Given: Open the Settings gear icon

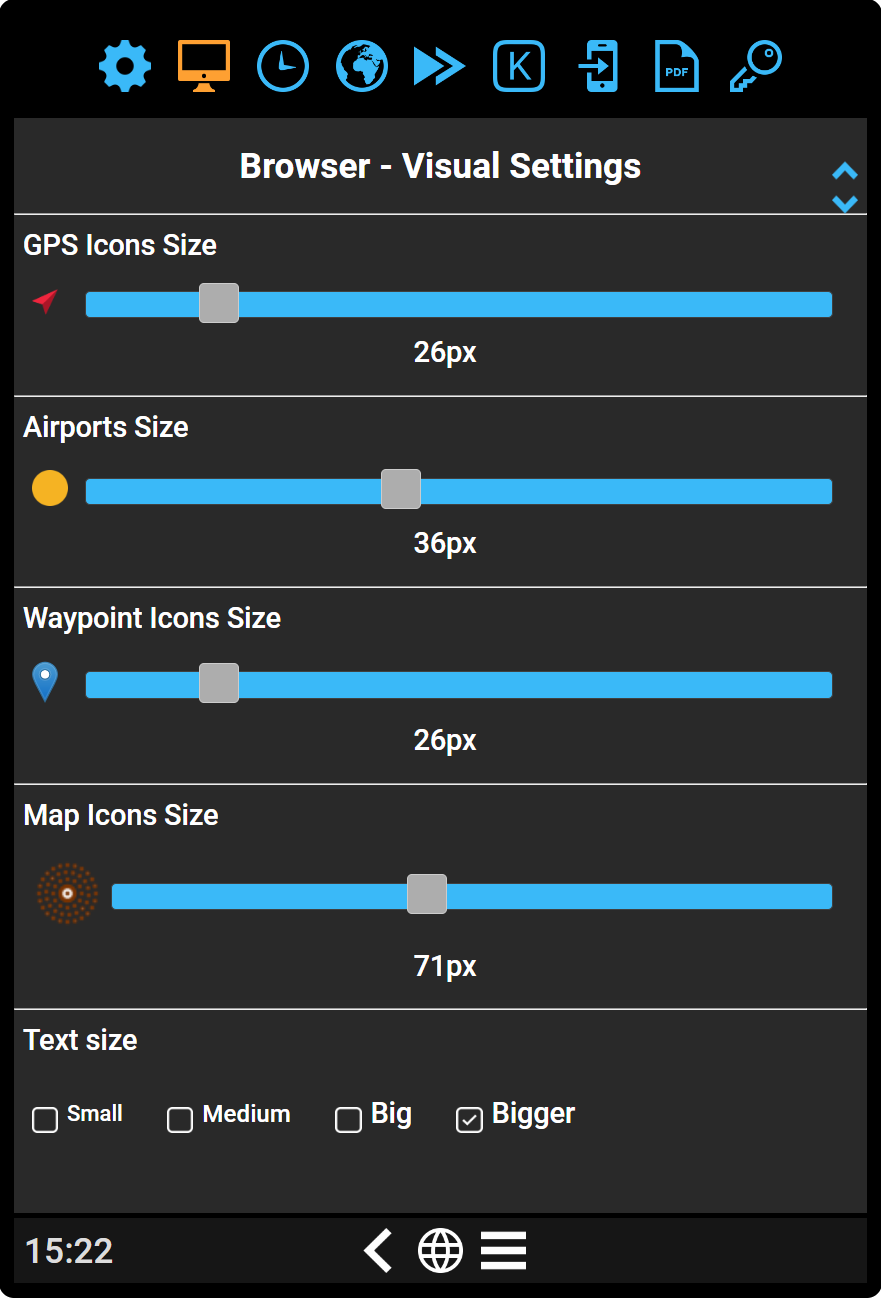Looking at the screenshot, I should [124, 66].
